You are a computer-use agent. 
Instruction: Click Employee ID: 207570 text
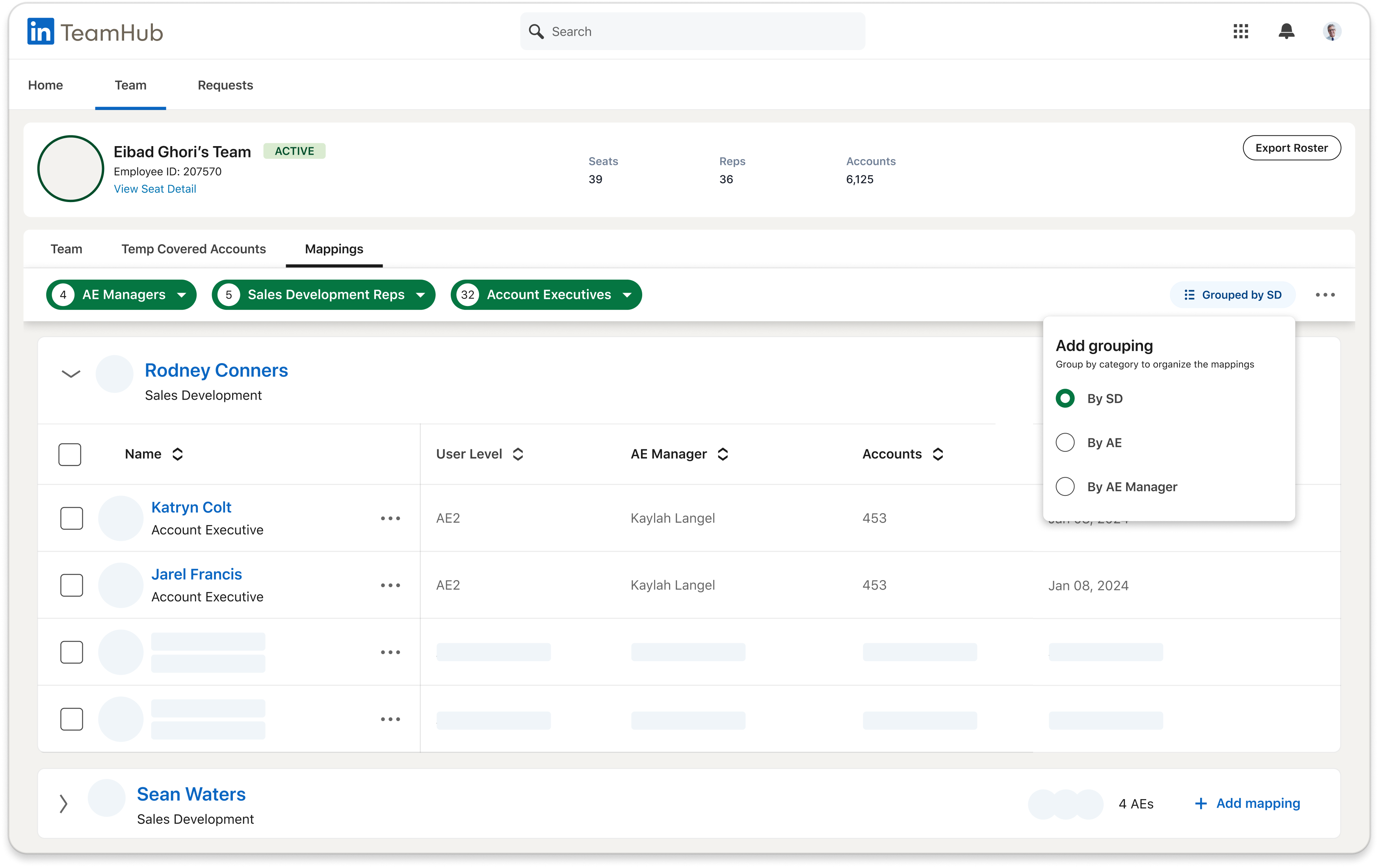tap(167, 172)
